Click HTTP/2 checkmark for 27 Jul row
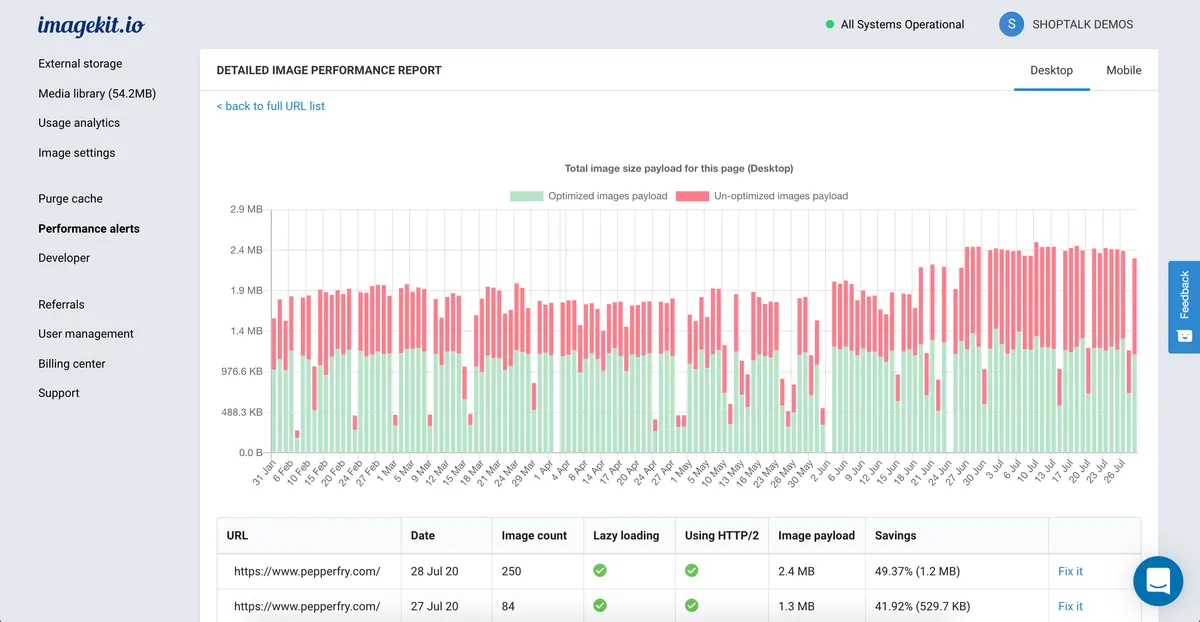 click(691, 606)
